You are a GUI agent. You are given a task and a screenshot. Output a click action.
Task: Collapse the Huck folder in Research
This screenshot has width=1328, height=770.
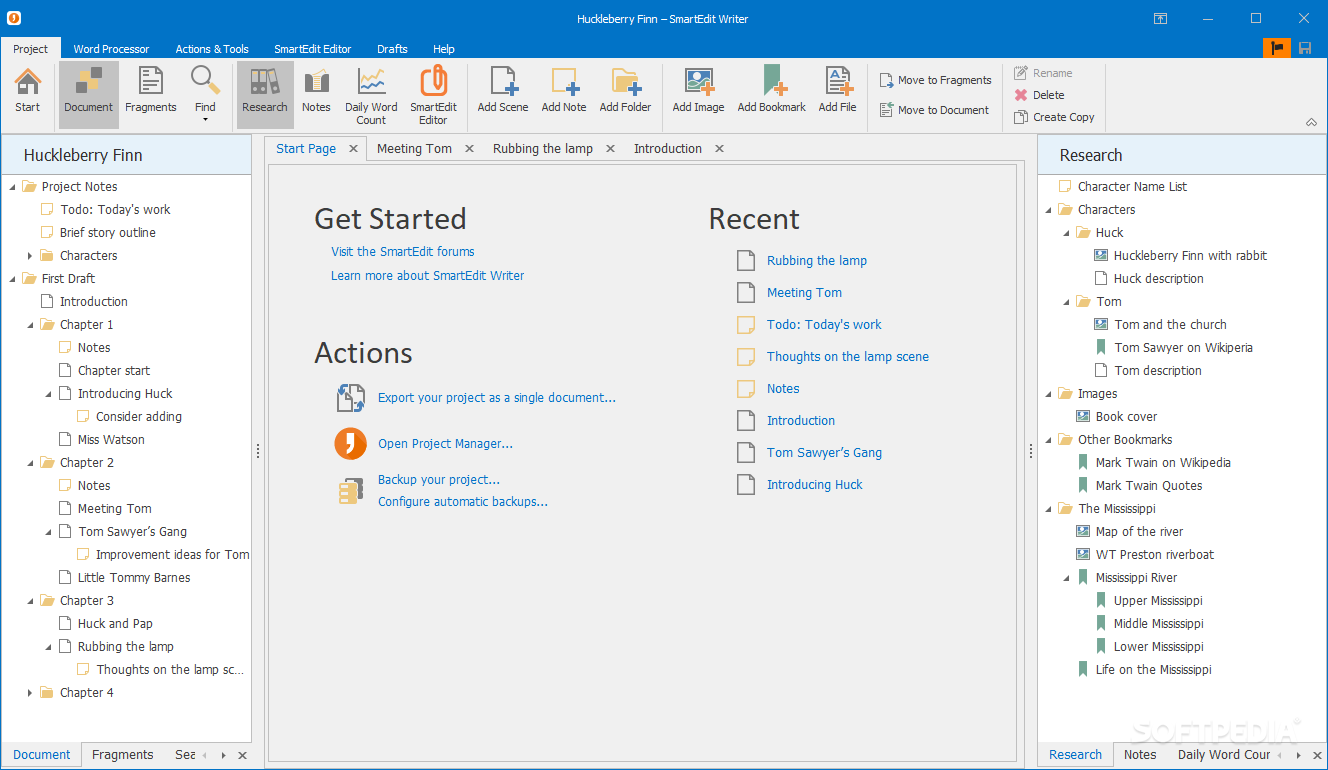(1066, 233)
